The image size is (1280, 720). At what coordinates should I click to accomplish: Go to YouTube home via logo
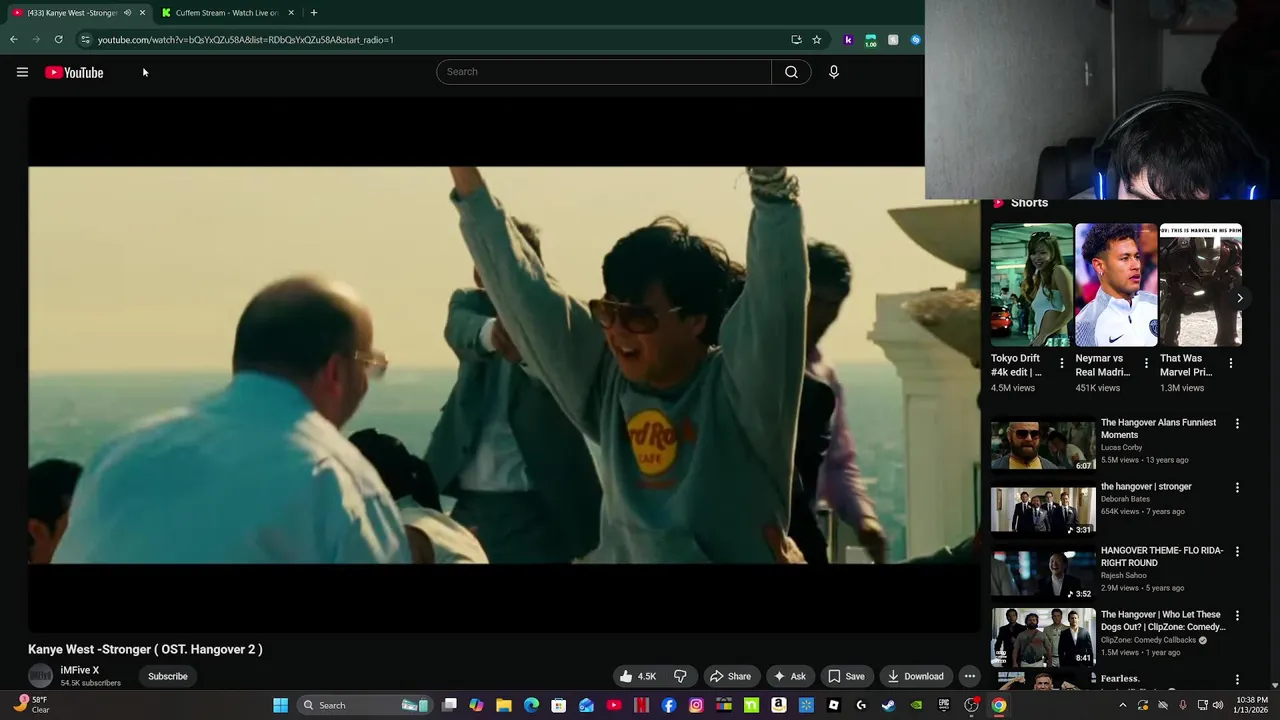pyautogui.click(x=74, y=72)
